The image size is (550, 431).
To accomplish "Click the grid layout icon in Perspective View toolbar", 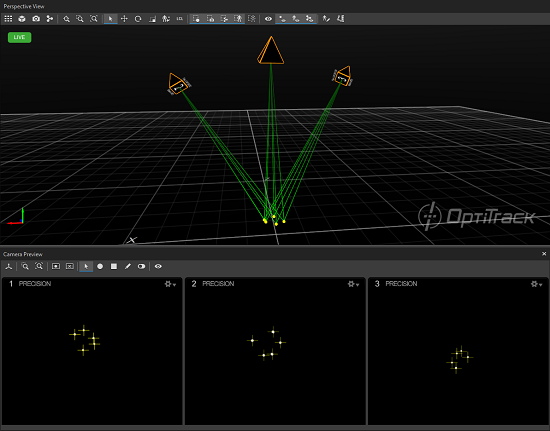I will tap(8, 19).
